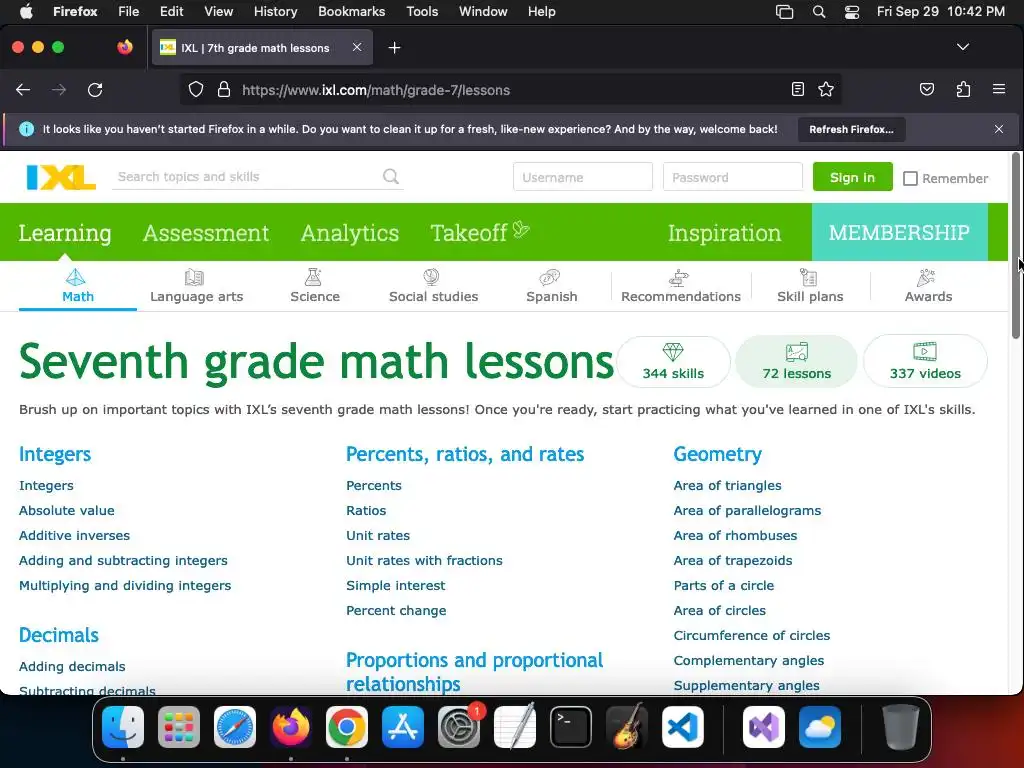Open Skill plans section
Screen dimensions: 1024x768
tap(810, 286)
